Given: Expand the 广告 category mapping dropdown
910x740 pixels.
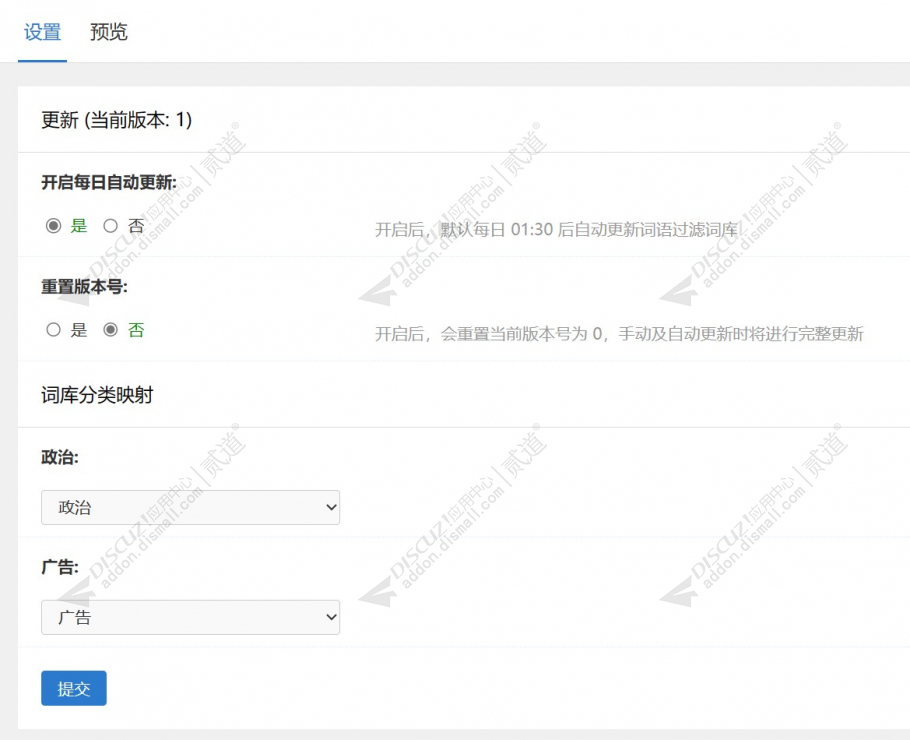Looking at the screenshot, I should tap(190, 617).
